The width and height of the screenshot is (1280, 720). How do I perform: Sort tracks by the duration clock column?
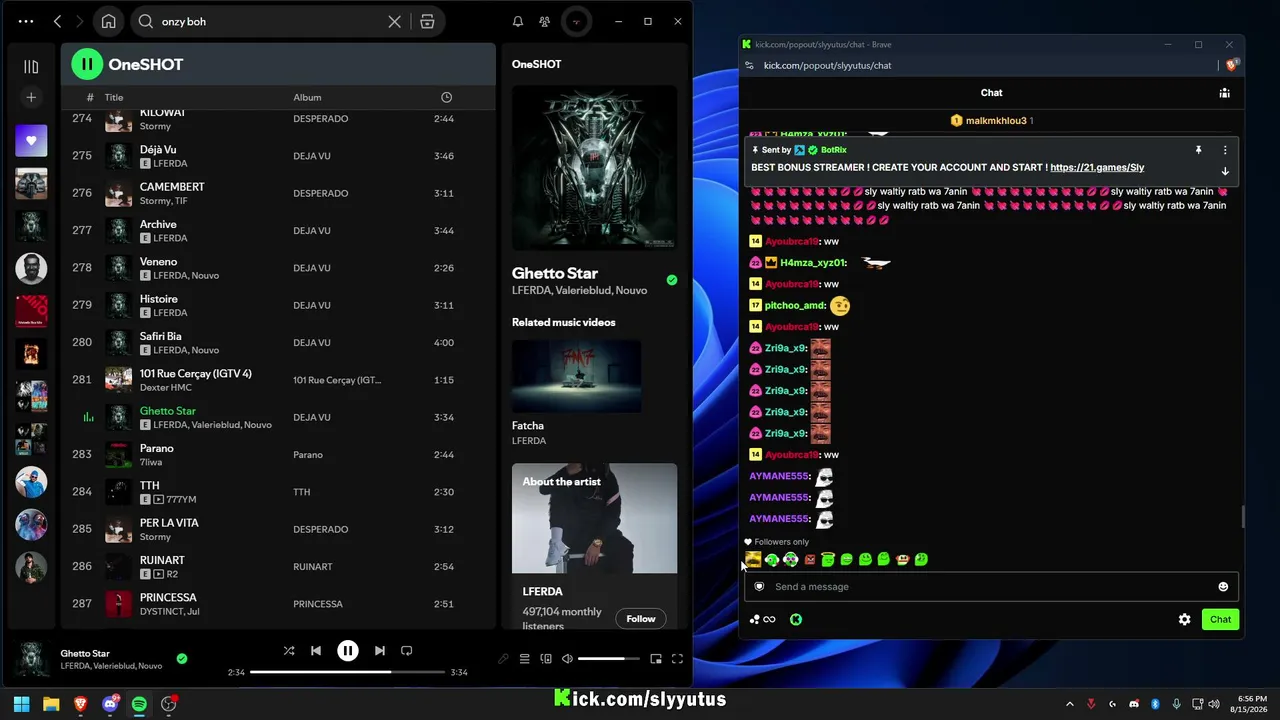[x=447, y=97]
